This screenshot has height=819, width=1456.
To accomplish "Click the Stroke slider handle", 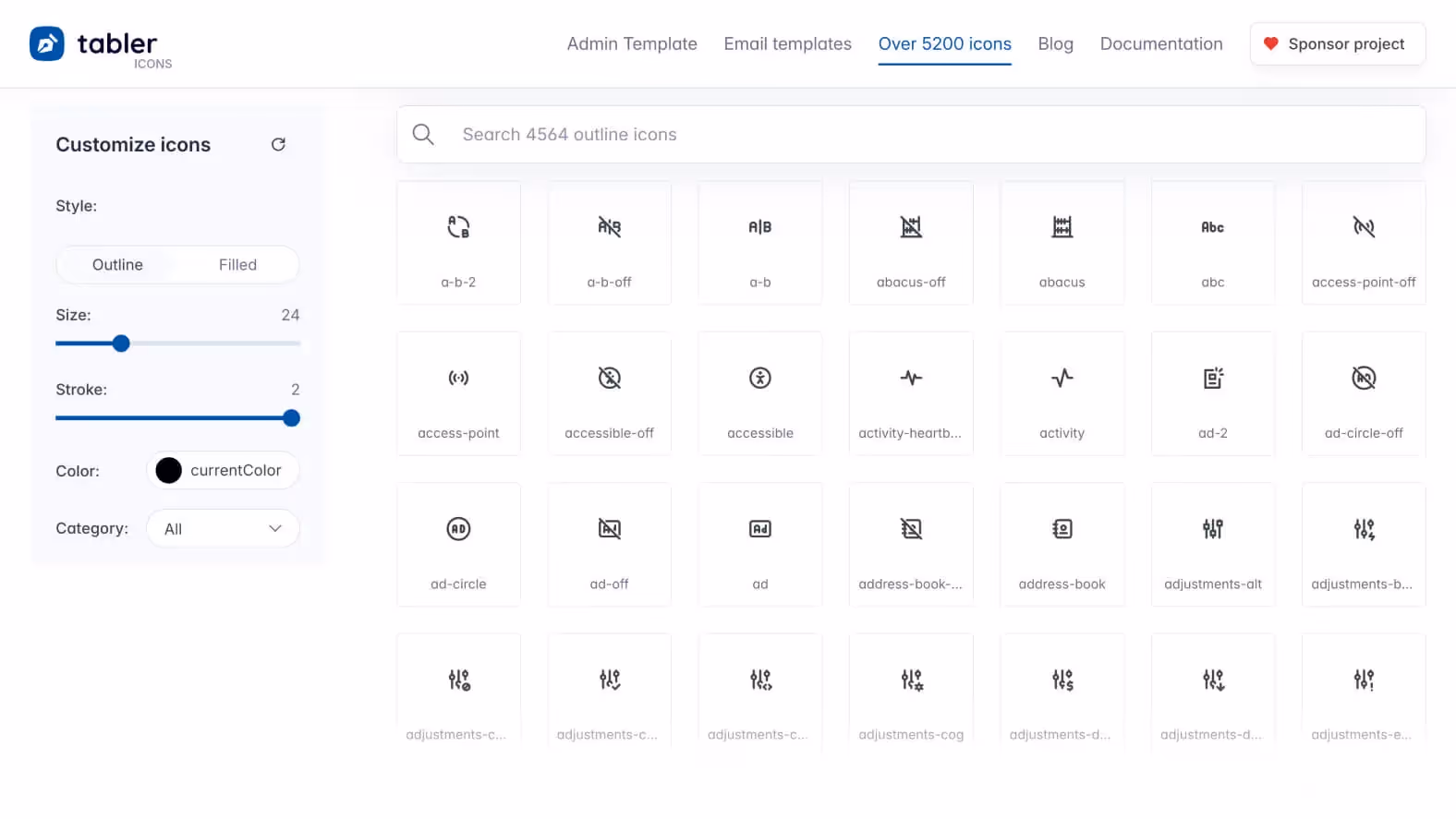I will pyautogui.click(x=292, y=418).
